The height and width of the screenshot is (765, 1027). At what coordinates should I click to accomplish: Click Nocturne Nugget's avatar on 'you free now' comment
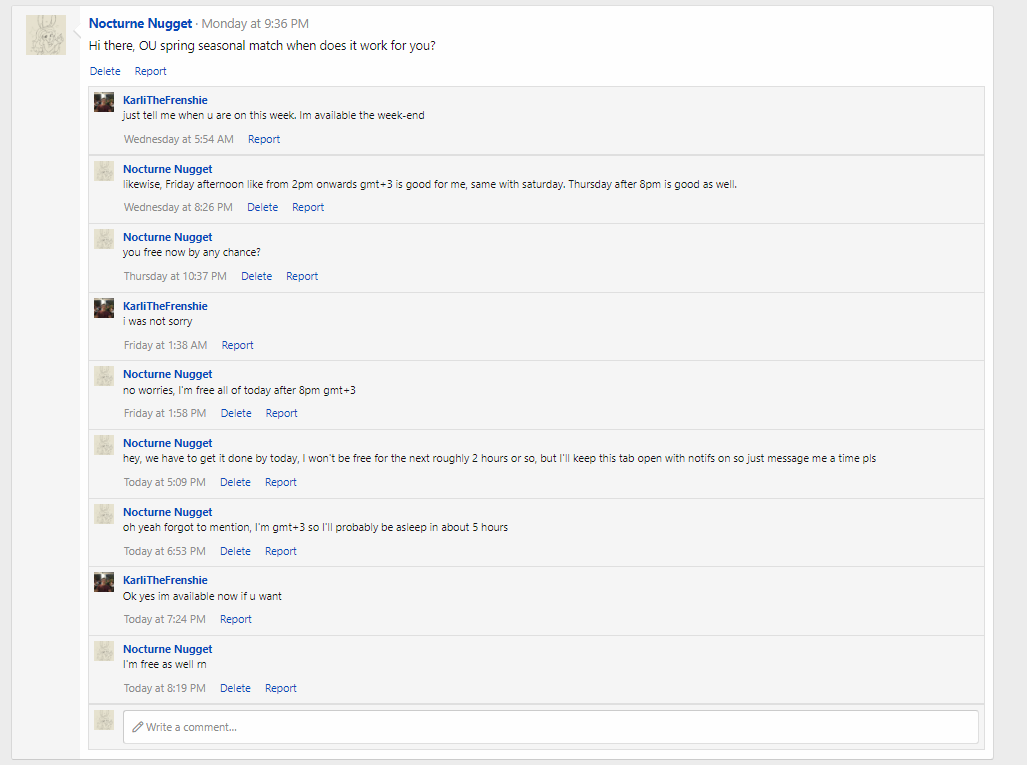pos(104,239)
